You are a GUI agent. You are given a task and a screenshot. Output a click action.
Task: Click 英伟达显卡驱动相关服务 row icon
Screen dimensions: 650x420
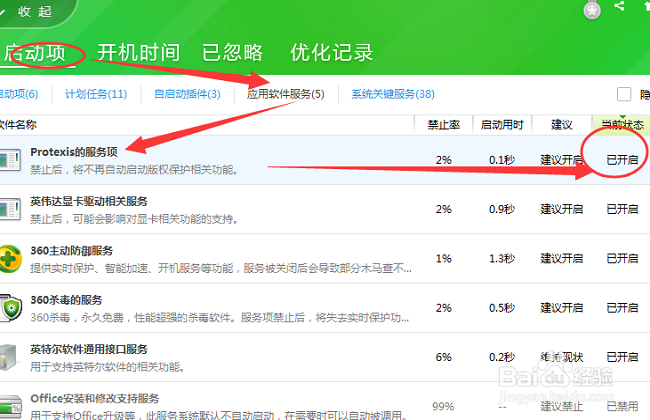coord(10,209)
